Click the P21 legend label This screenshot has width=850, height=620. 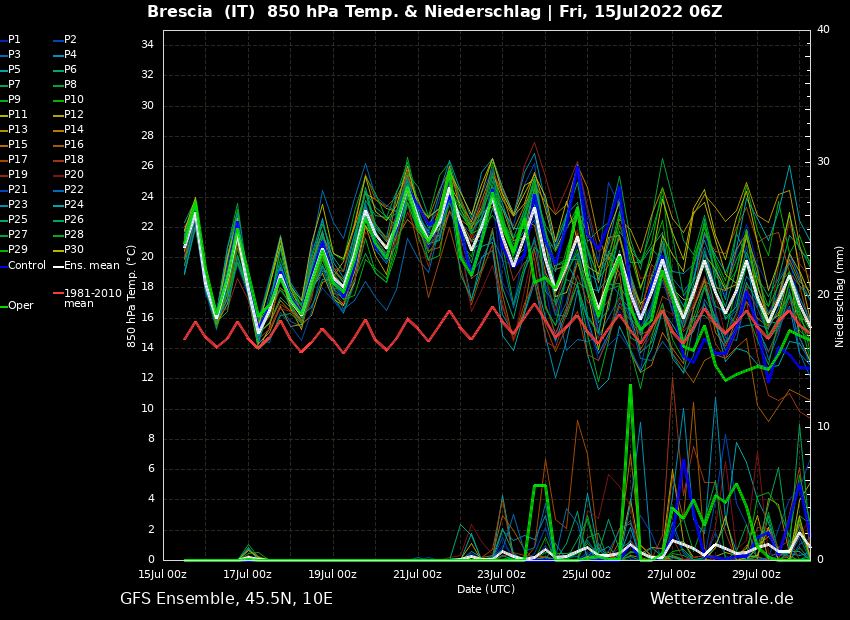(x=17, y=189)
